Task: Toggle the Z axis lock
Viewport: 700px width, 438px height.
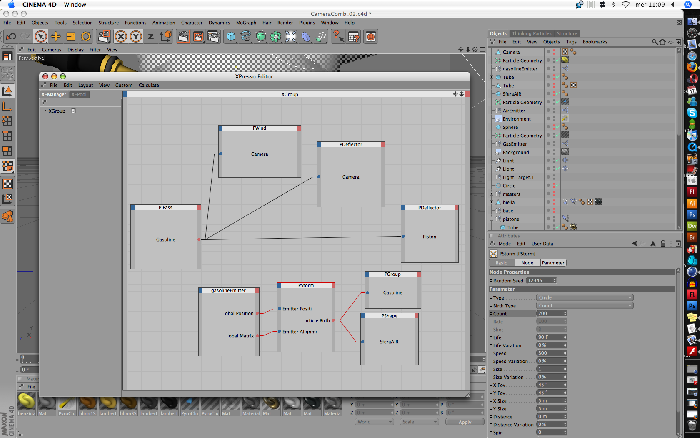Action: coord(151,37)
